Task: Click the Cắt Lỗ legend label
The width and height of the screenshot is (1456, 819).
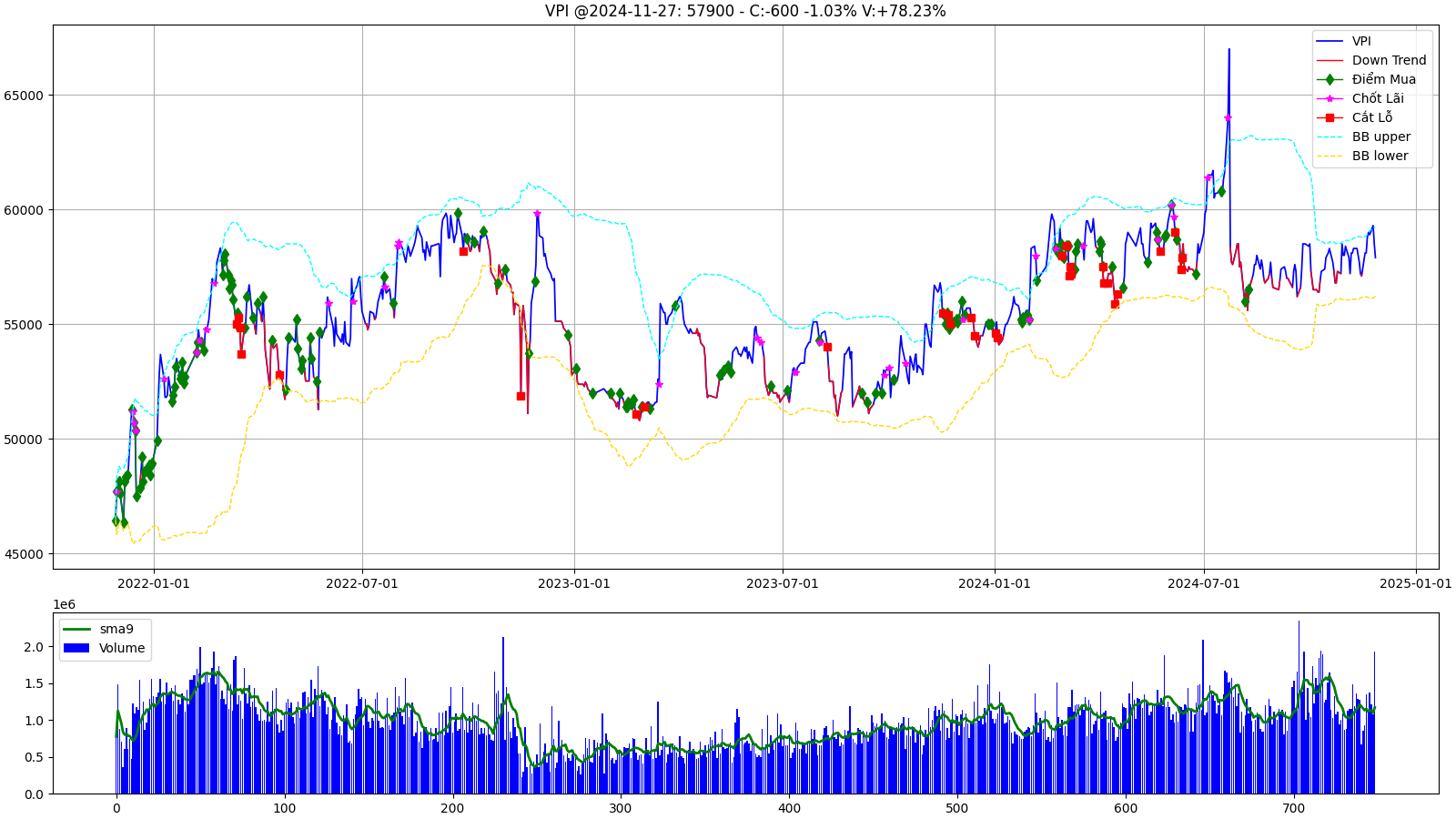Action: pyautogui.click(x=1372, y=117)
